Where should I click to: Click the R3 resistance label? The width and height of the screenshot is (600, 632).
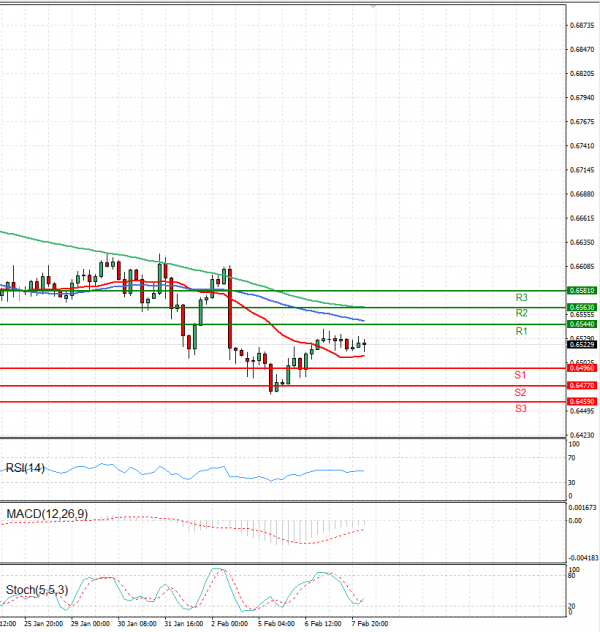coord(521,297)
